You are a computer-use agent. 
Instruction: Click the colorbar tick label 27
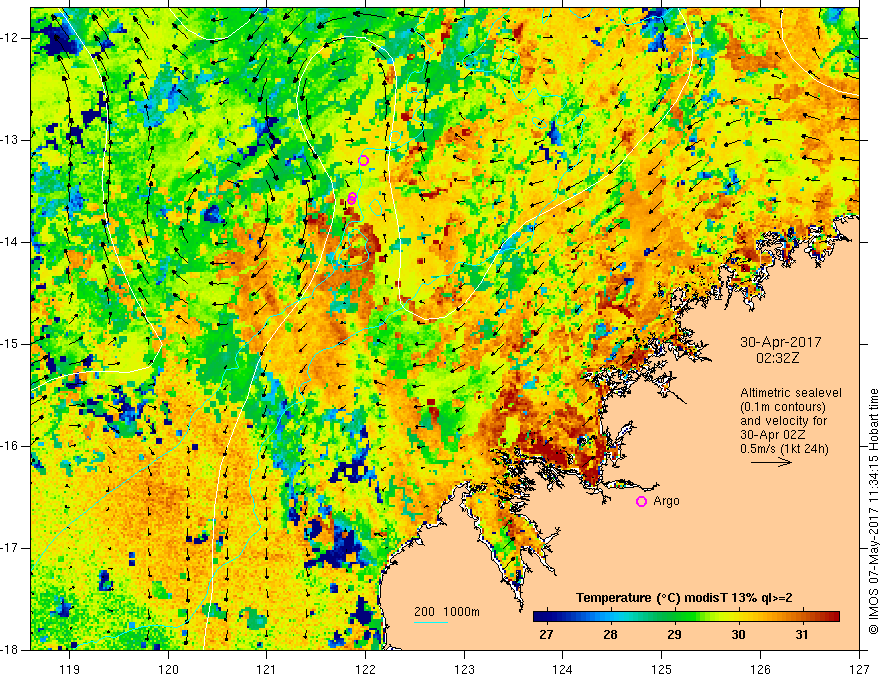[x=546, y=635]
